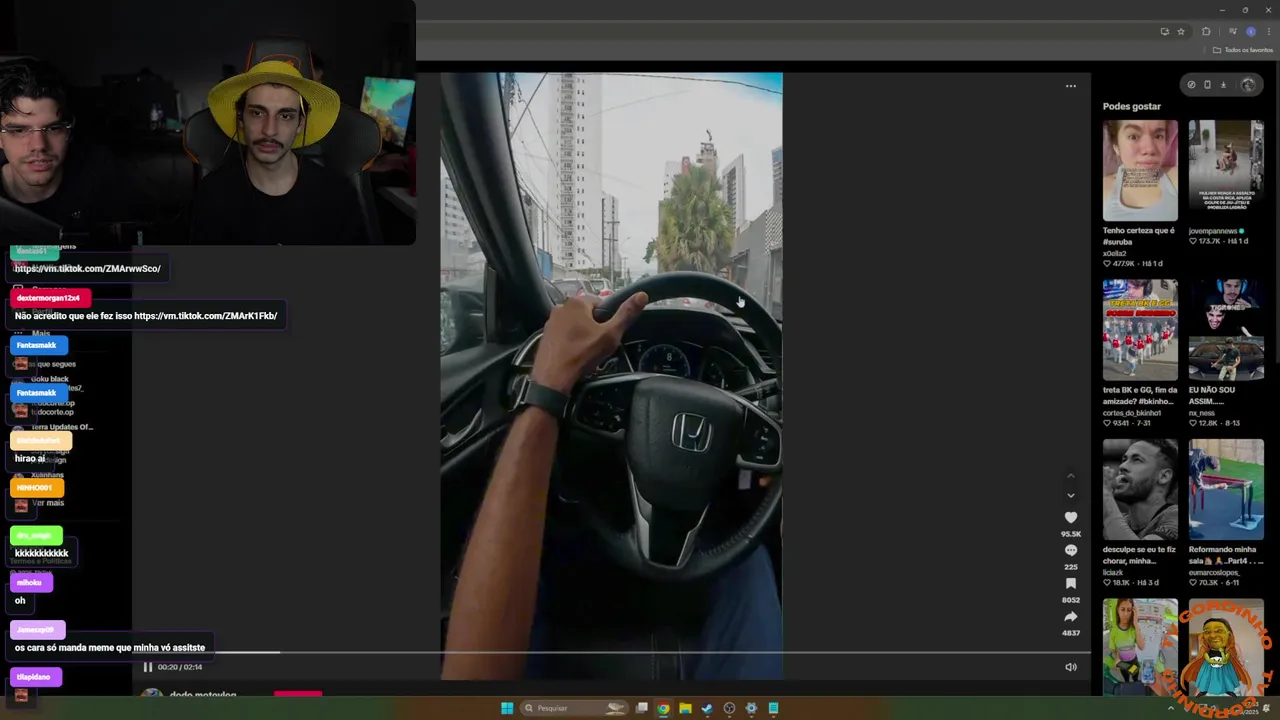Open the three-dots more options menu
The width and height of the screenshot is (1280, 720).
point(1070,86)
